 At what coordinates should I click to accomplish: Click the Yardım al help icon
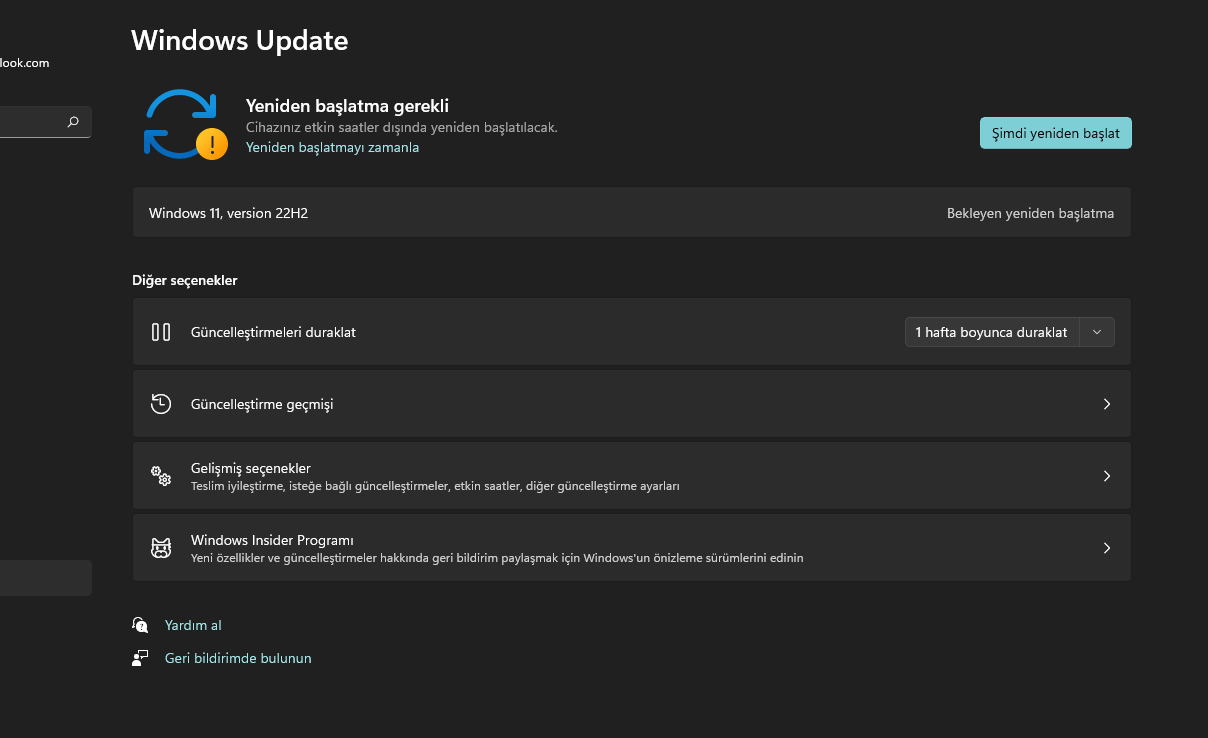coord(140,625)
